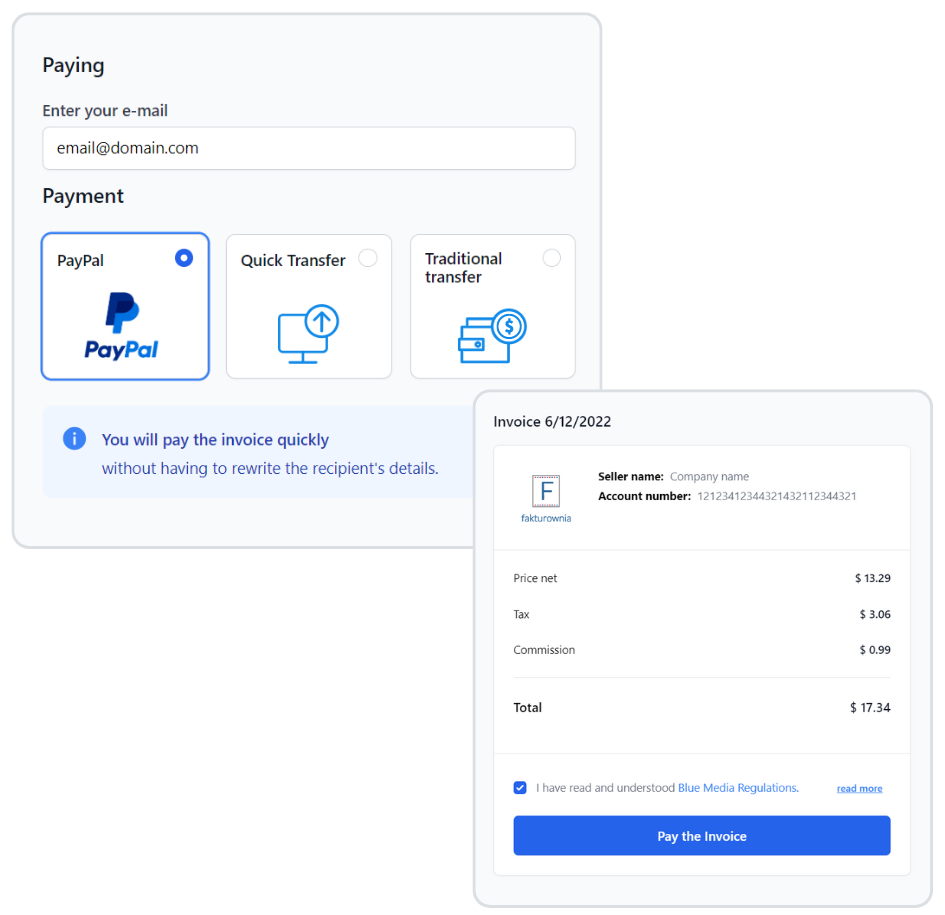Choose the Quick Transfer payment card
The width and height of the screenshot is (945, 915).
309,306
